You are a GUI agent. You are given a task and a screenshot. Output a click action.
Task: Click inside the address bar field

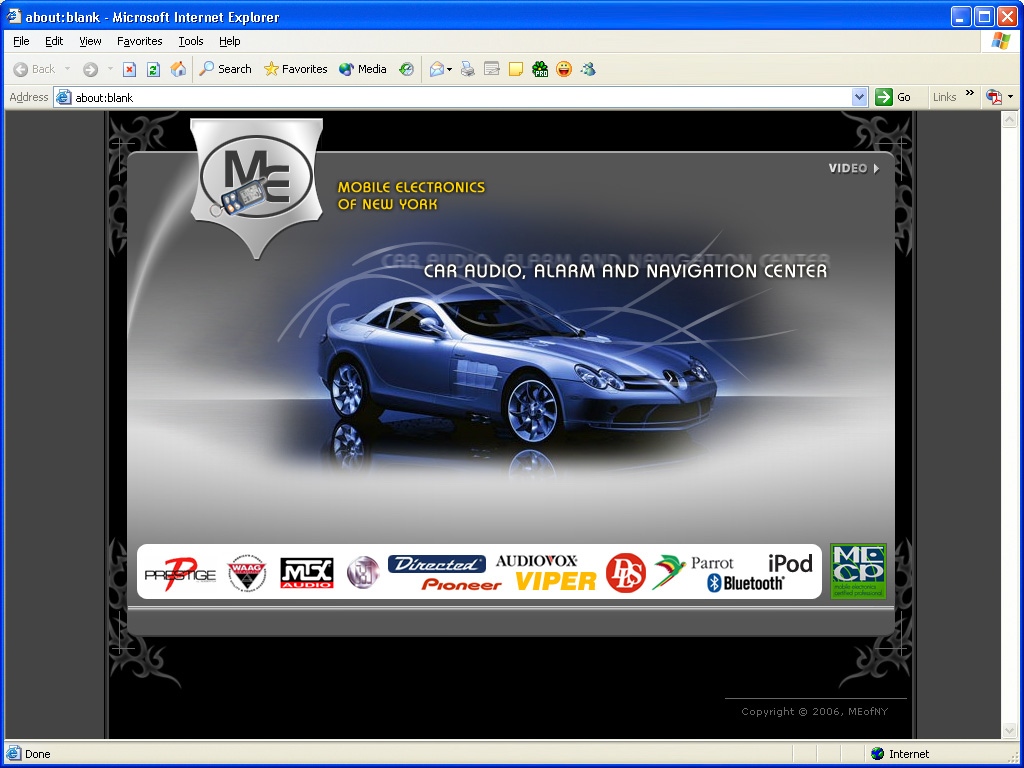(450, 97)
